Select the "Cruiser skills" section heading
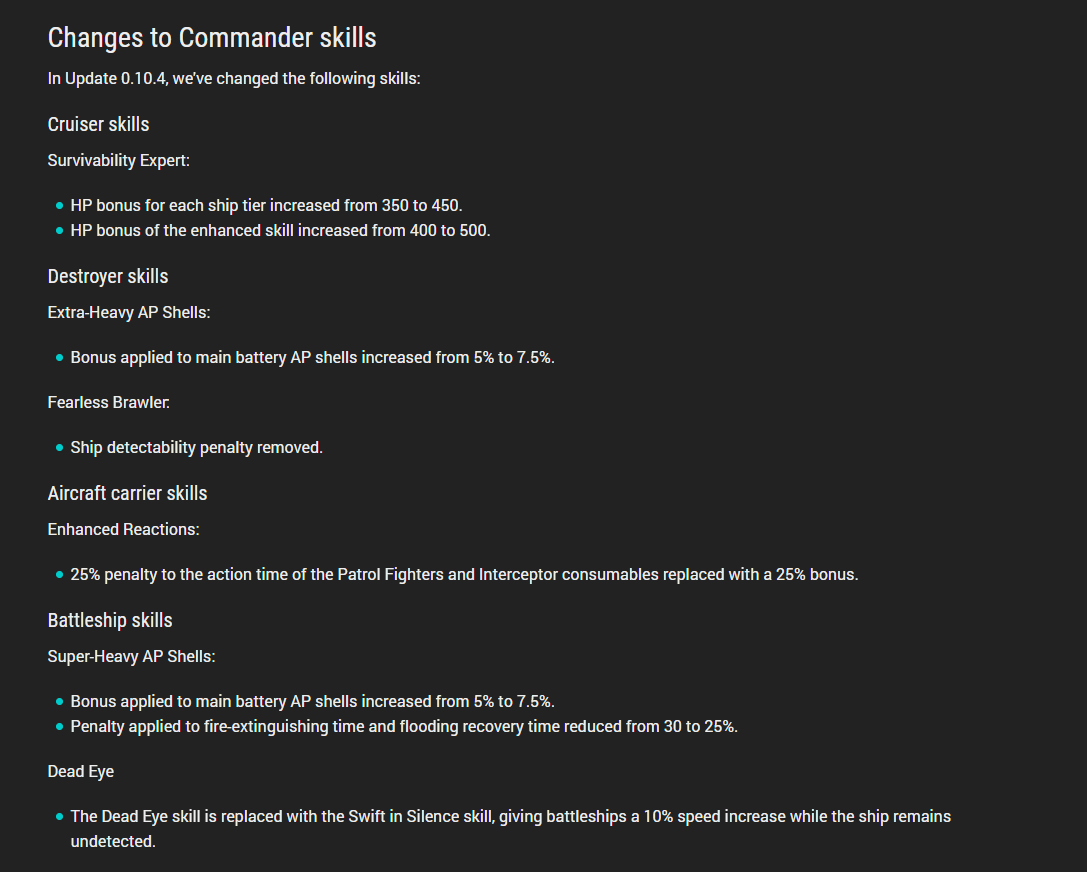This screenshot has width=1087, height=872. point(98,124)
